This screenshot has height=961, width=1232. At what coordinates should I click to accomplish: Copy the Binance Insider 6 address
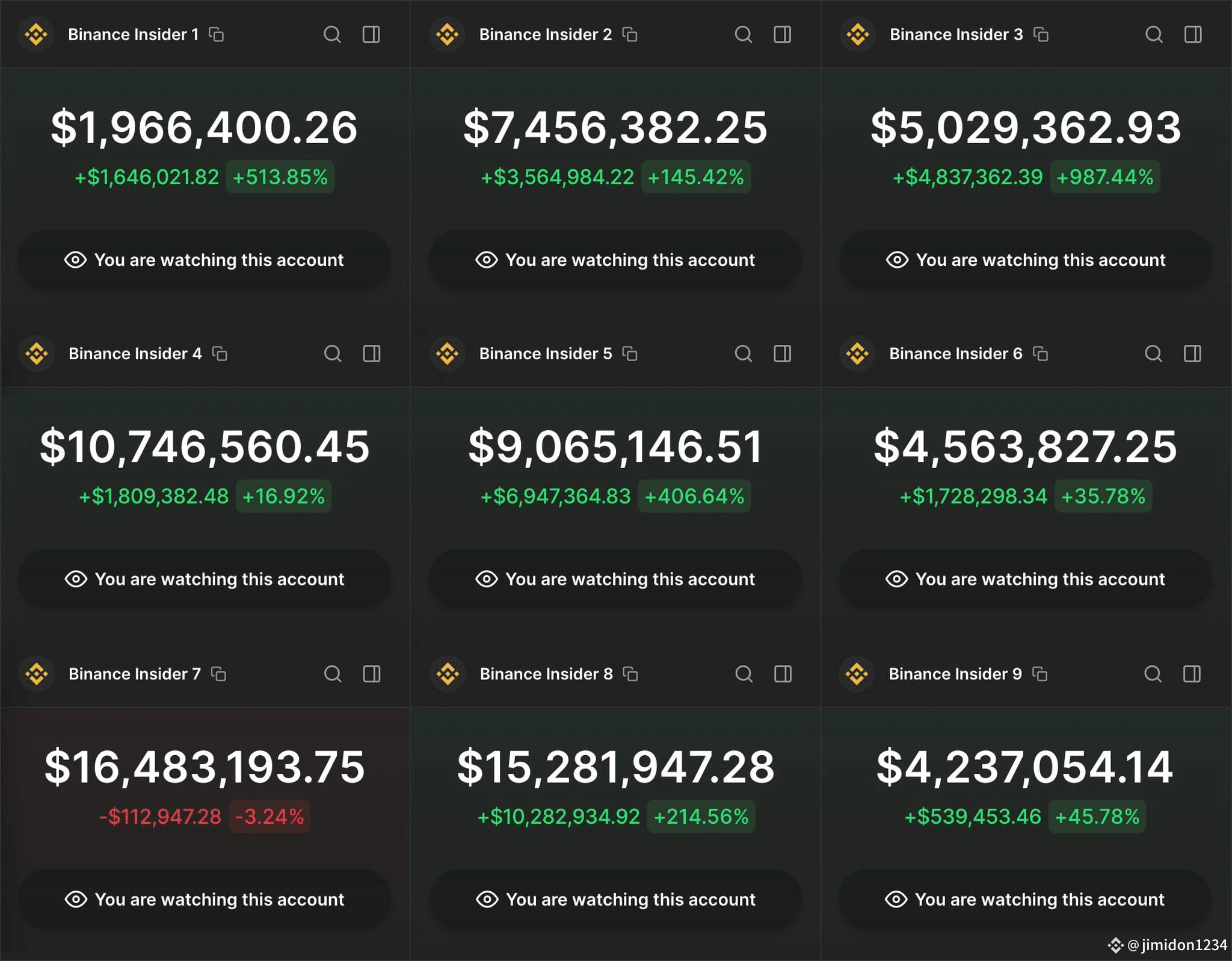point(1040,354)
